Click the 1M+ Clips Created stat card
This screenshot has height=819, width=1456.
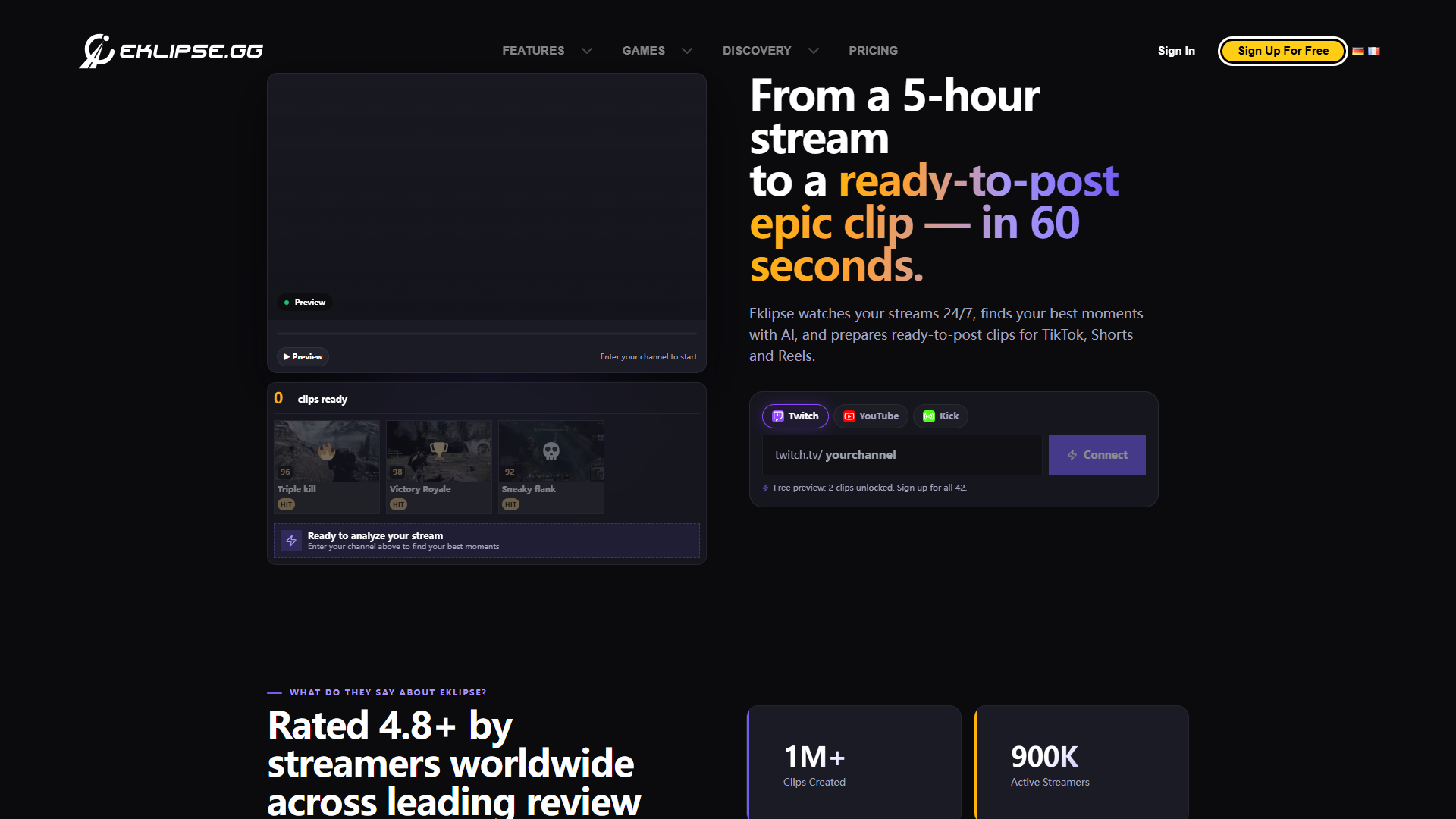pos(854,762)
